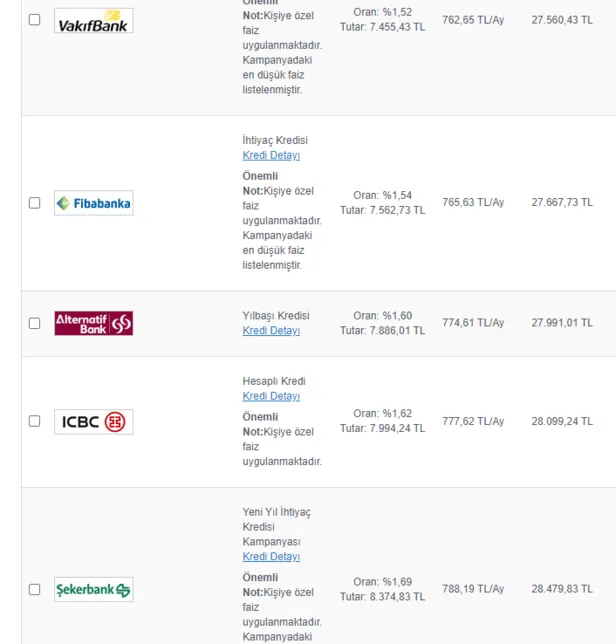Click the Şekerbank logo
The height and width of the screenshot is (644, 616).
tap(93, 589)
